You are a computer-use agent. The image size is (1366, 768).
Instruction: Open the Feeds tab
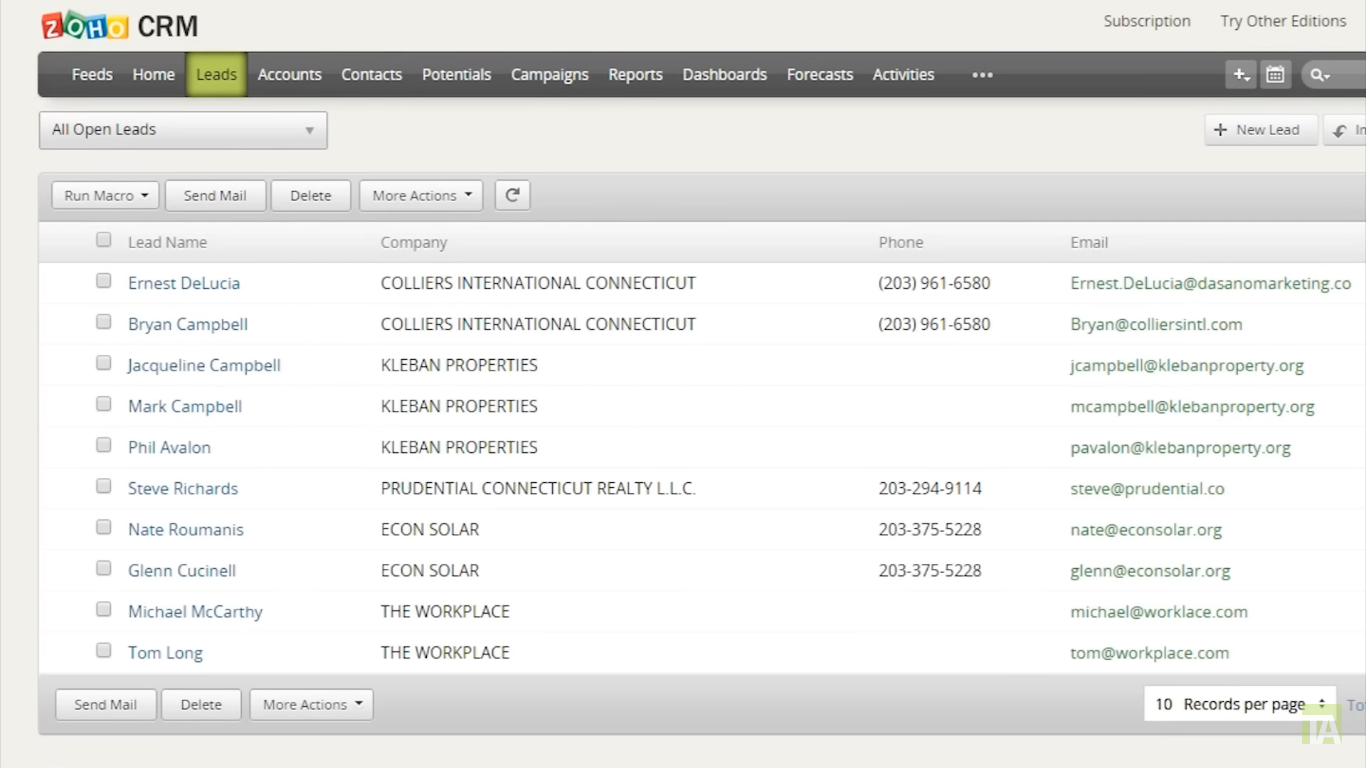(92, 75)
